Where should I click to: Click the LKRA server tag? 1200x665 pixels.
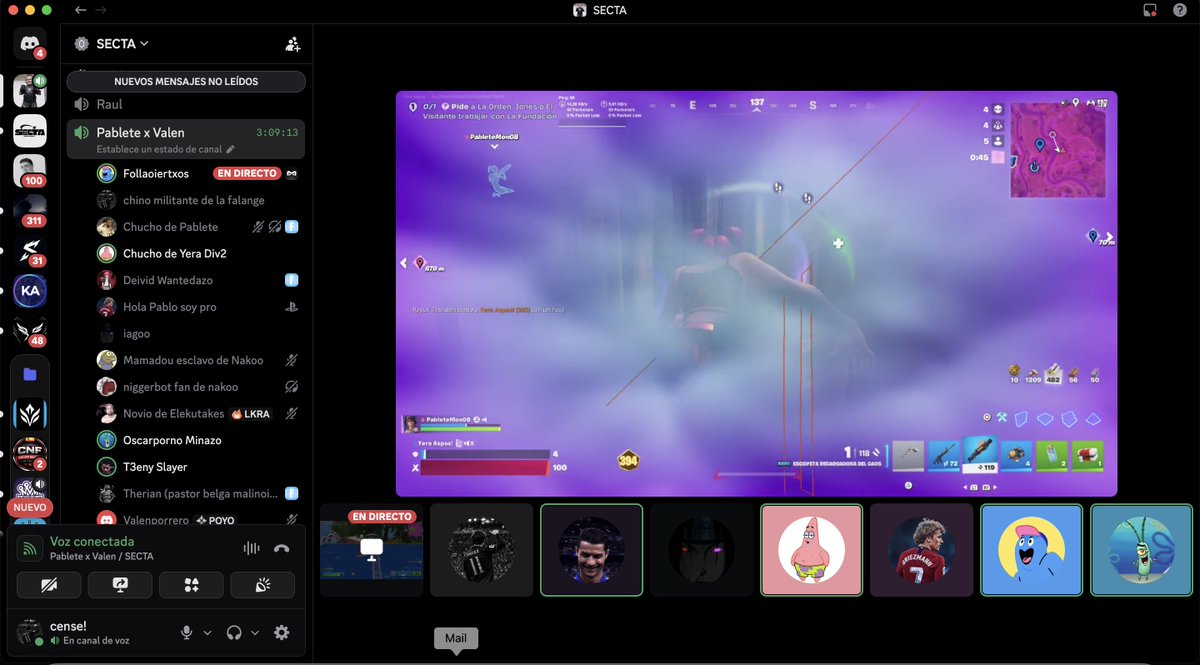click(251, 413)
